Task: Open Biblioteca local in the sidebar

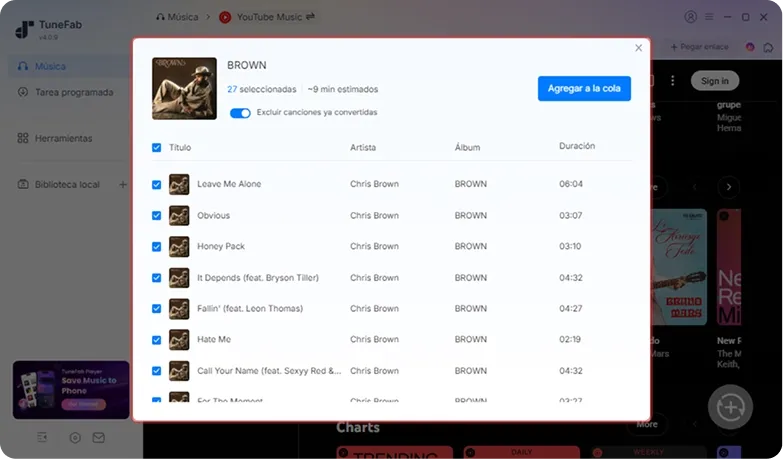Action: (59, 184)
